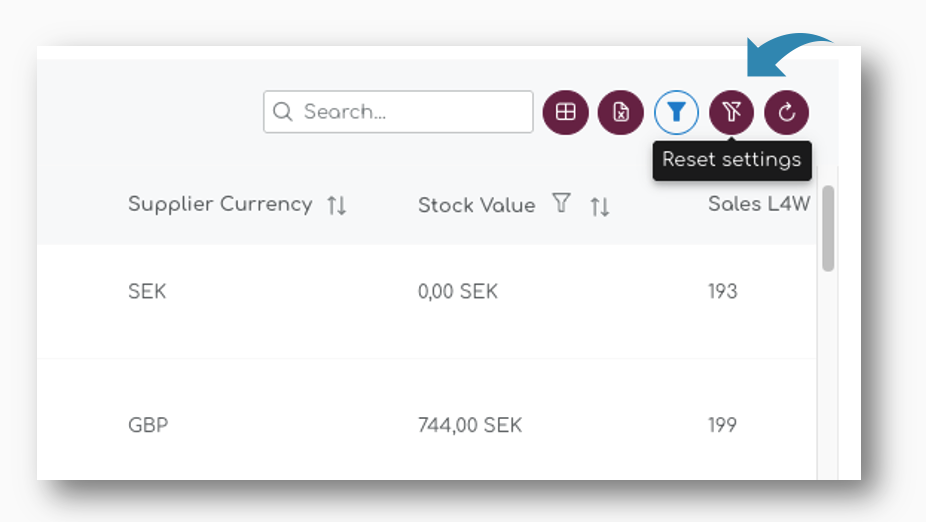The height and width of the screenshot is (522, 926).
Task: Click the 193 Sales L4W cell
Action: (722, 292)
